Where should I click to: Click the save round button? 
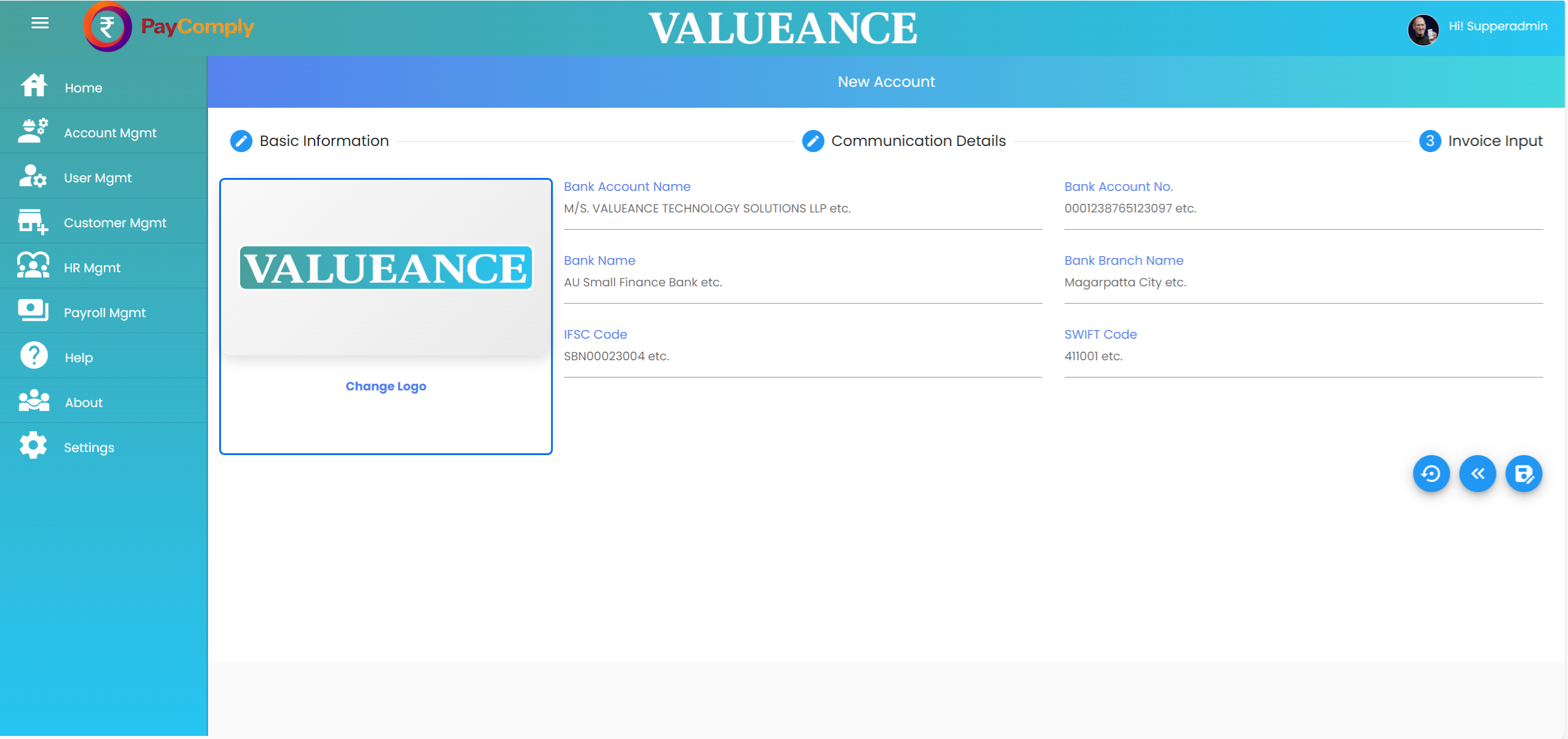click(x=1523, y=474)
